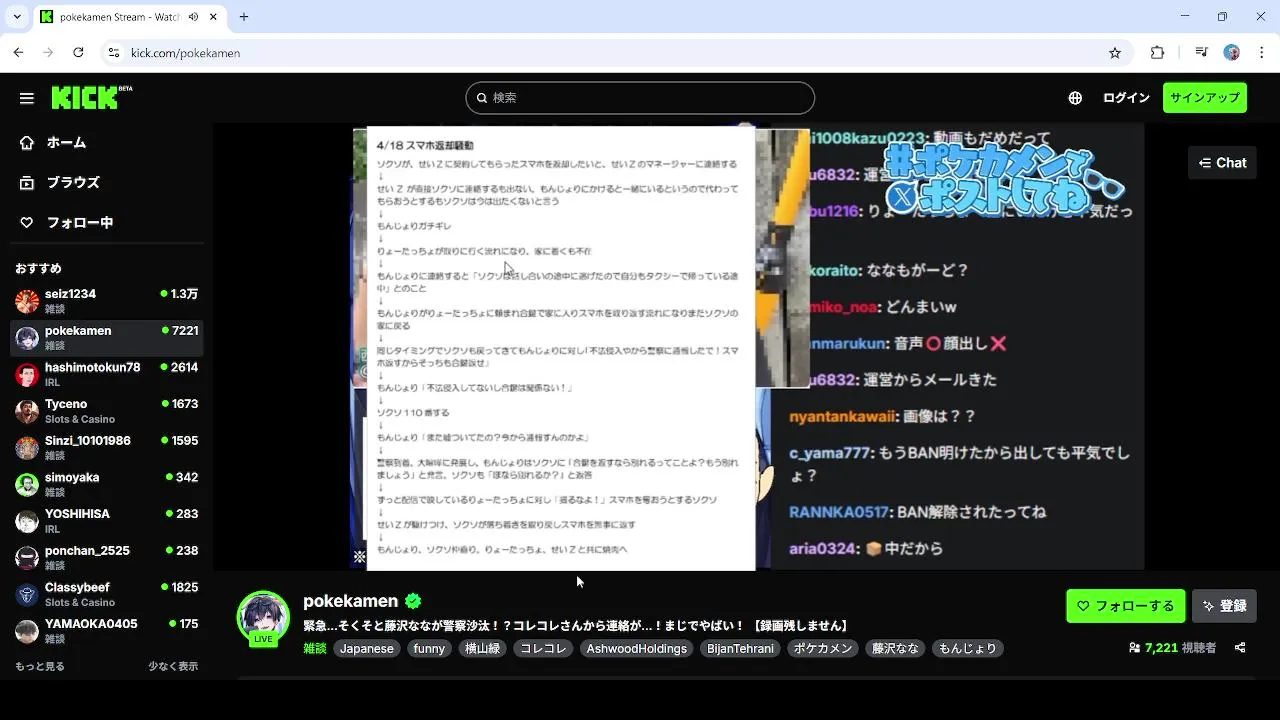Collapse list with 少なく表示
The image size is (1280, 720).
tap(173, 666)
